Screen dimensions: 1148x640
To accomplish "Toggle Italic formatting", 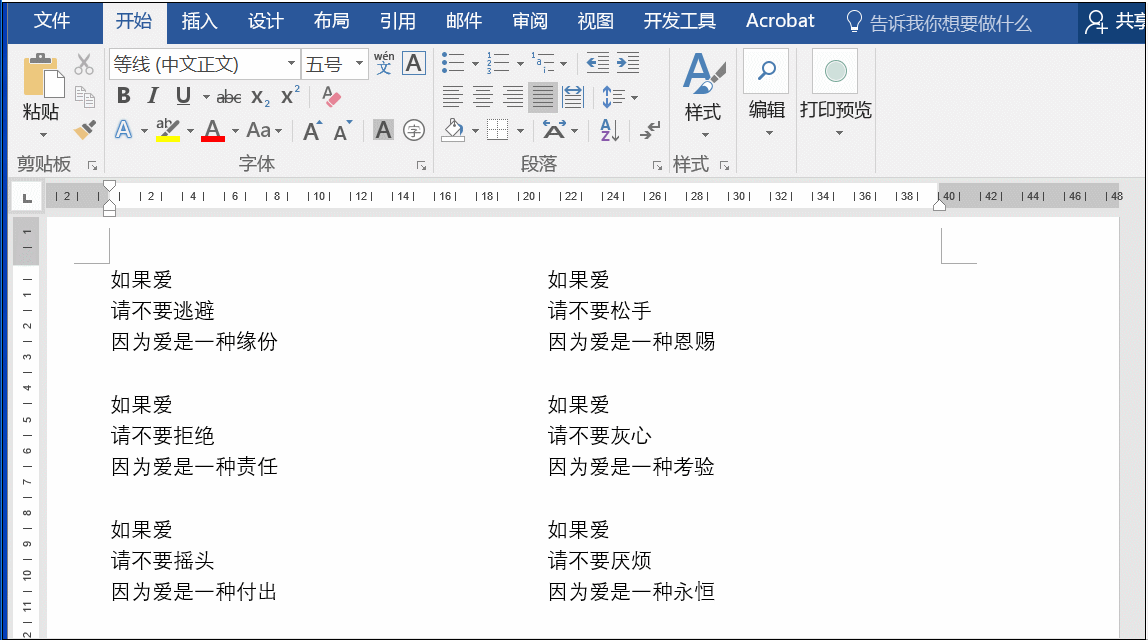I will pos(152,96).
